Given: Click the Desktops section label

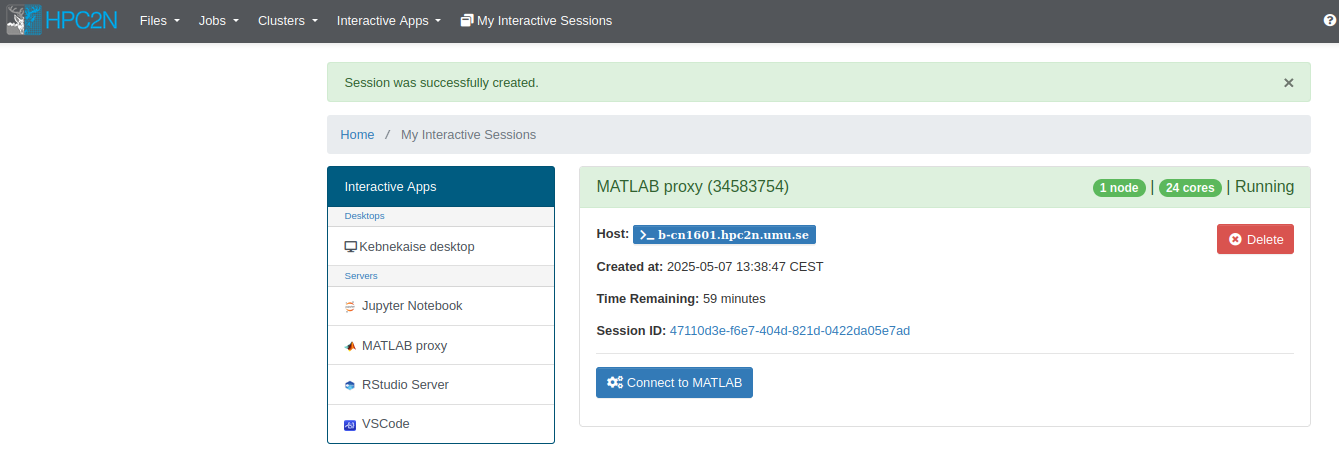Looking at the screenshot, I should (x=364, y=215).
